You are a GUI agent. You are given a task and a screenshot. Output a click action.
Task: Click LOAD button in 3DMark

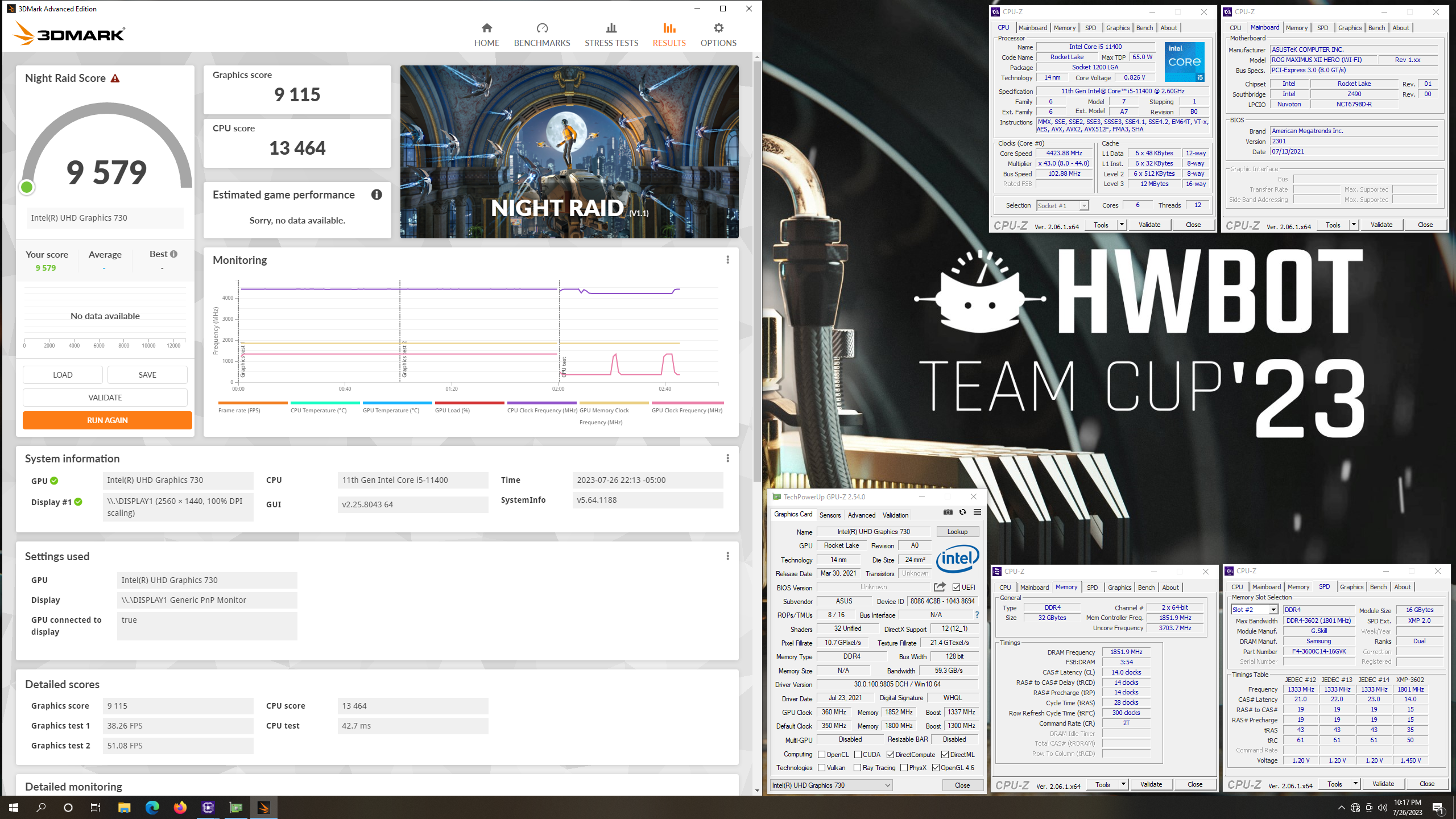63,375
